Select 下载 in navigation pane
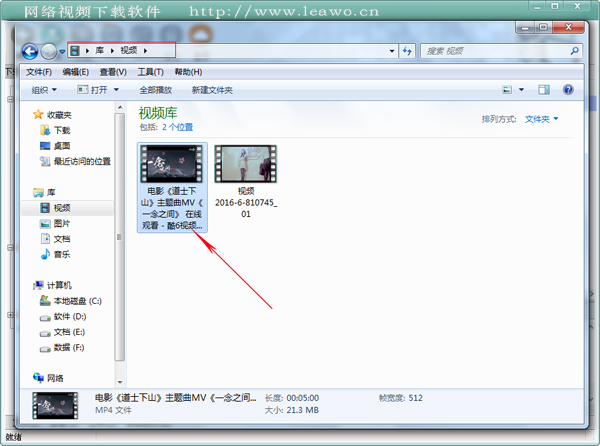 click(62, 130)
